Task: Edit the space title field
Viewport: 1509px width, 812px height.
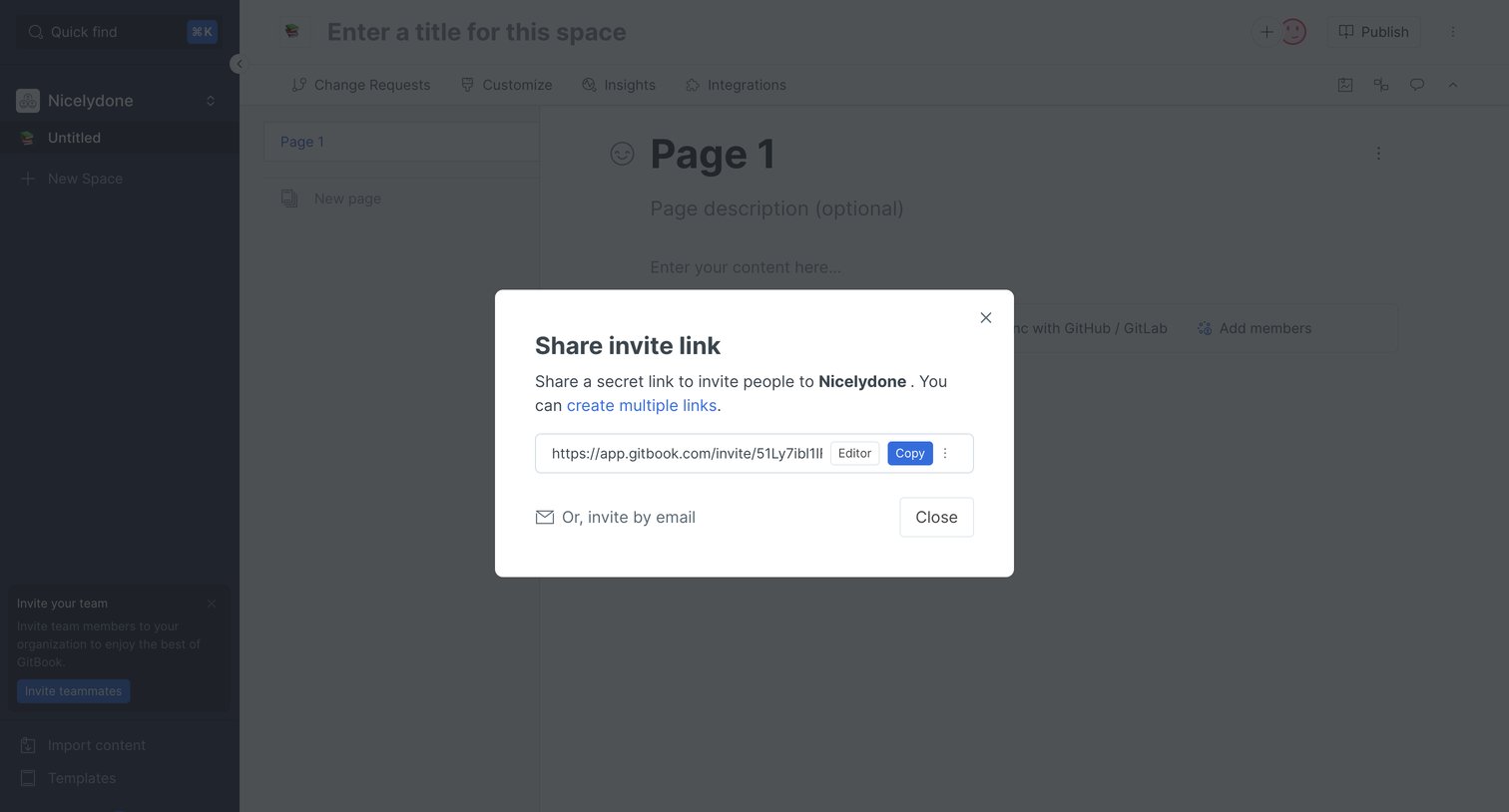Action: [477, 32]
